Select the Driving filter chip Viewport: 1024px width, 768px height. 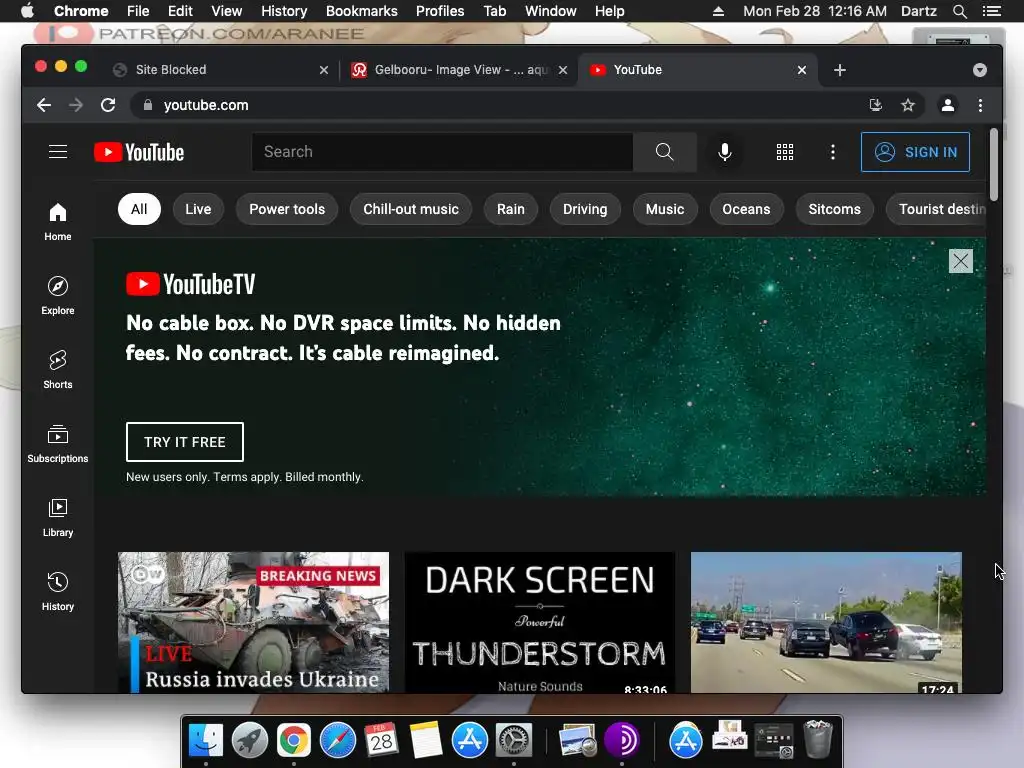(x=584, y=209)
